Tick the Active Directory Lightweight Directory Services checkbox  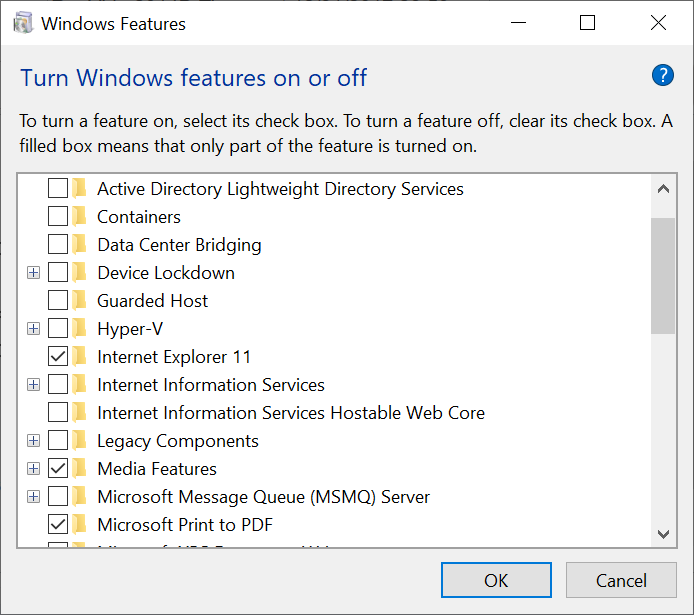(x=58, y=189)
